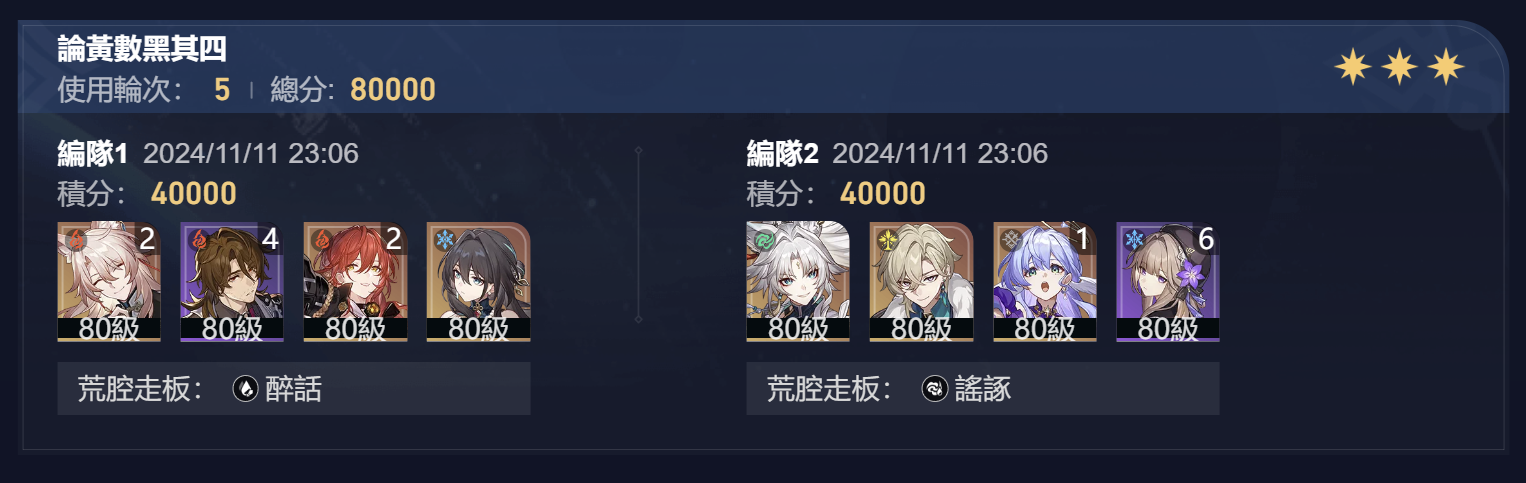Click the wind swirl icon beside 謠諑
This screenshot has width=1526, height=483.
tap(935, 389)
